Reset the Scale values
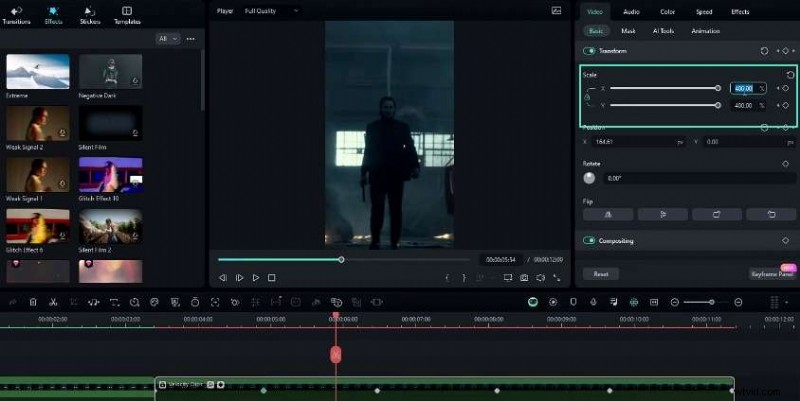 pos(790,75)
